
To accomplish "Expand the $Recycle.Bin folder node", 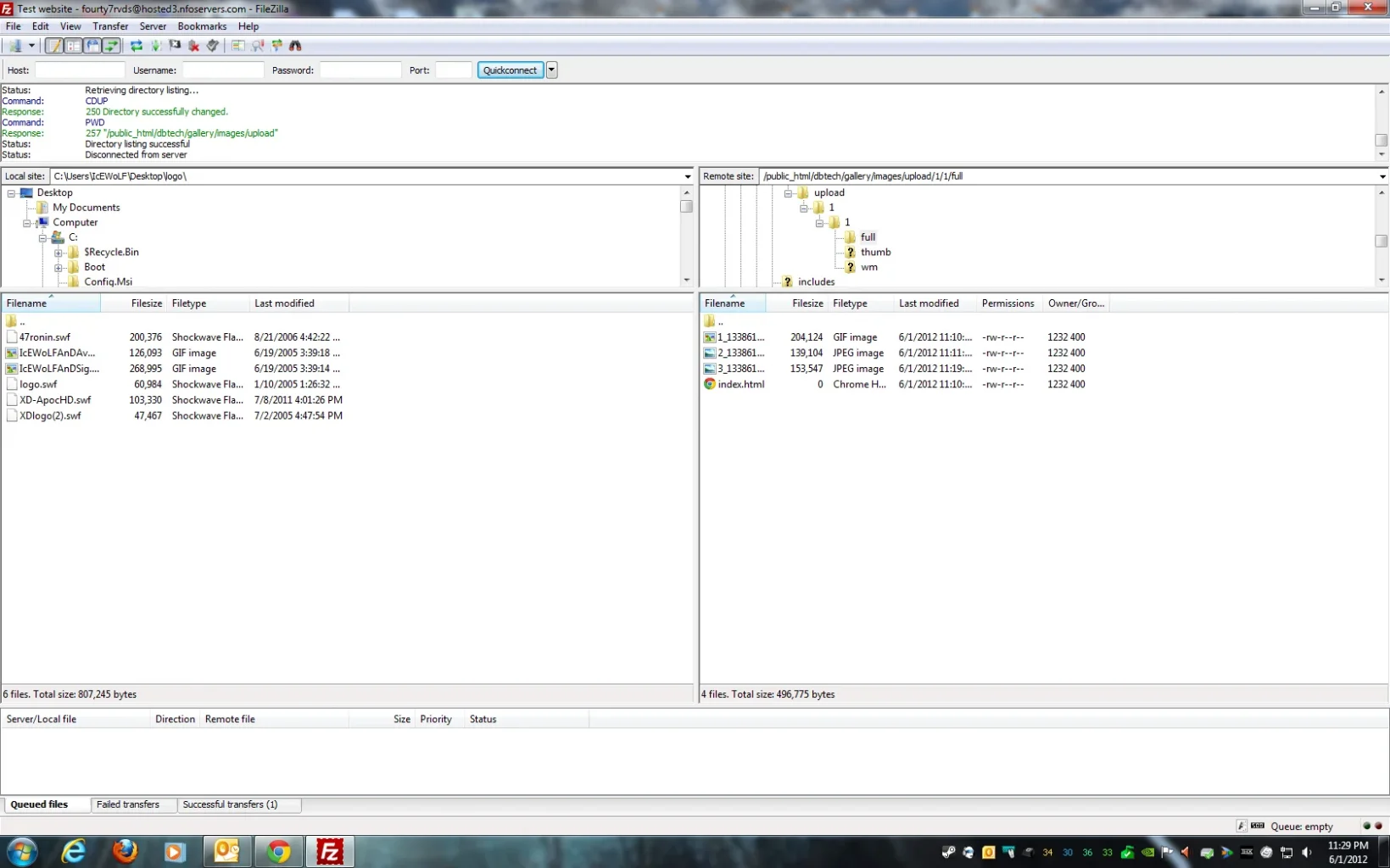I will (x=59, y=253).
